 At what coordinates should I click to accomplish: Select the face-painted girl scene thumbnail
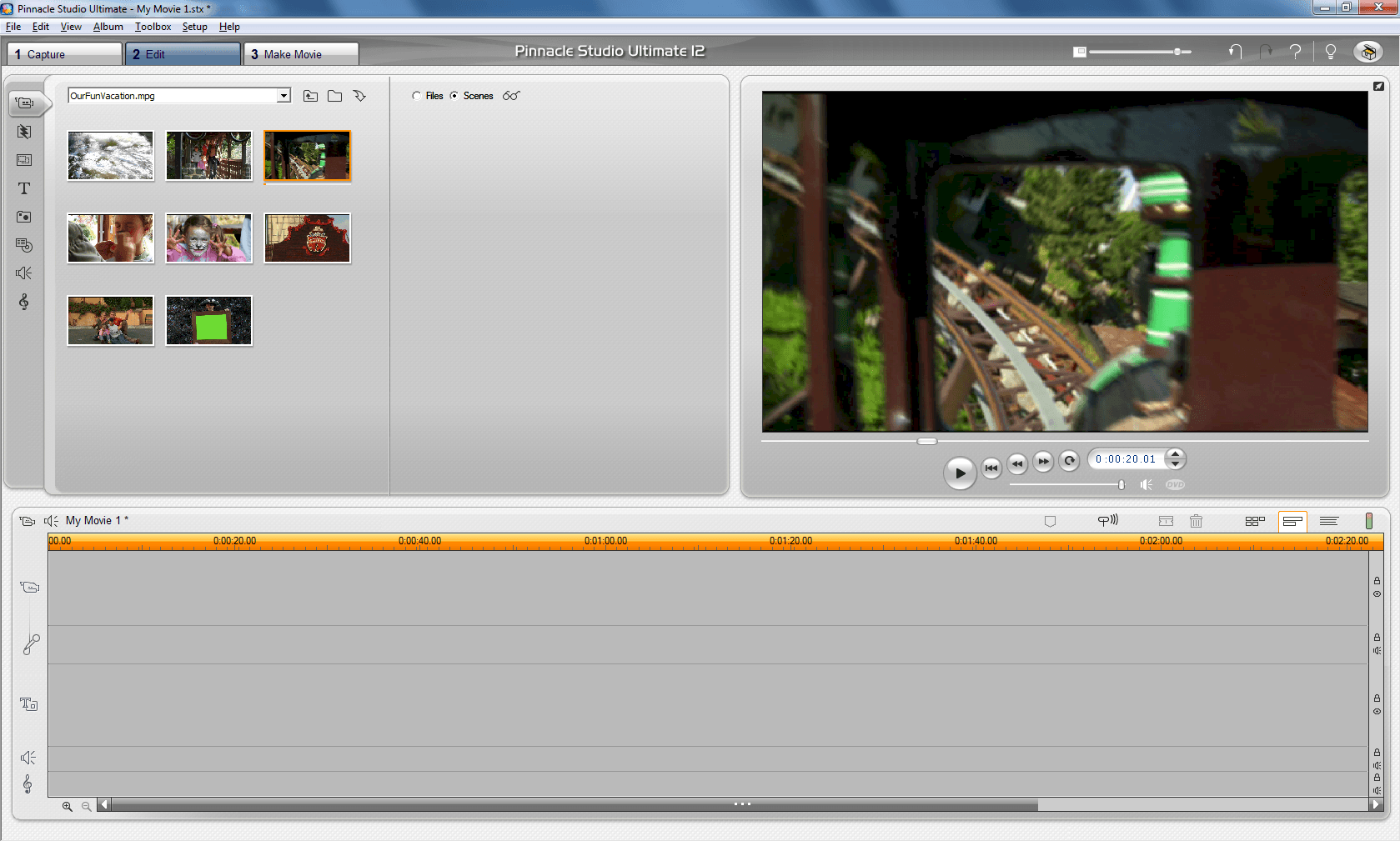[x=208, y=238]
